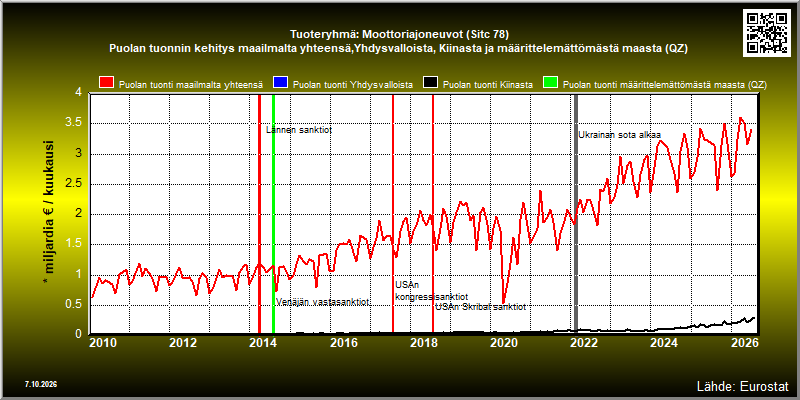Select legend label Puolan tuonti määrittelemättömästä maasta (QZ)
Screen dimensions: 800x400
click(x=665, y=85)
